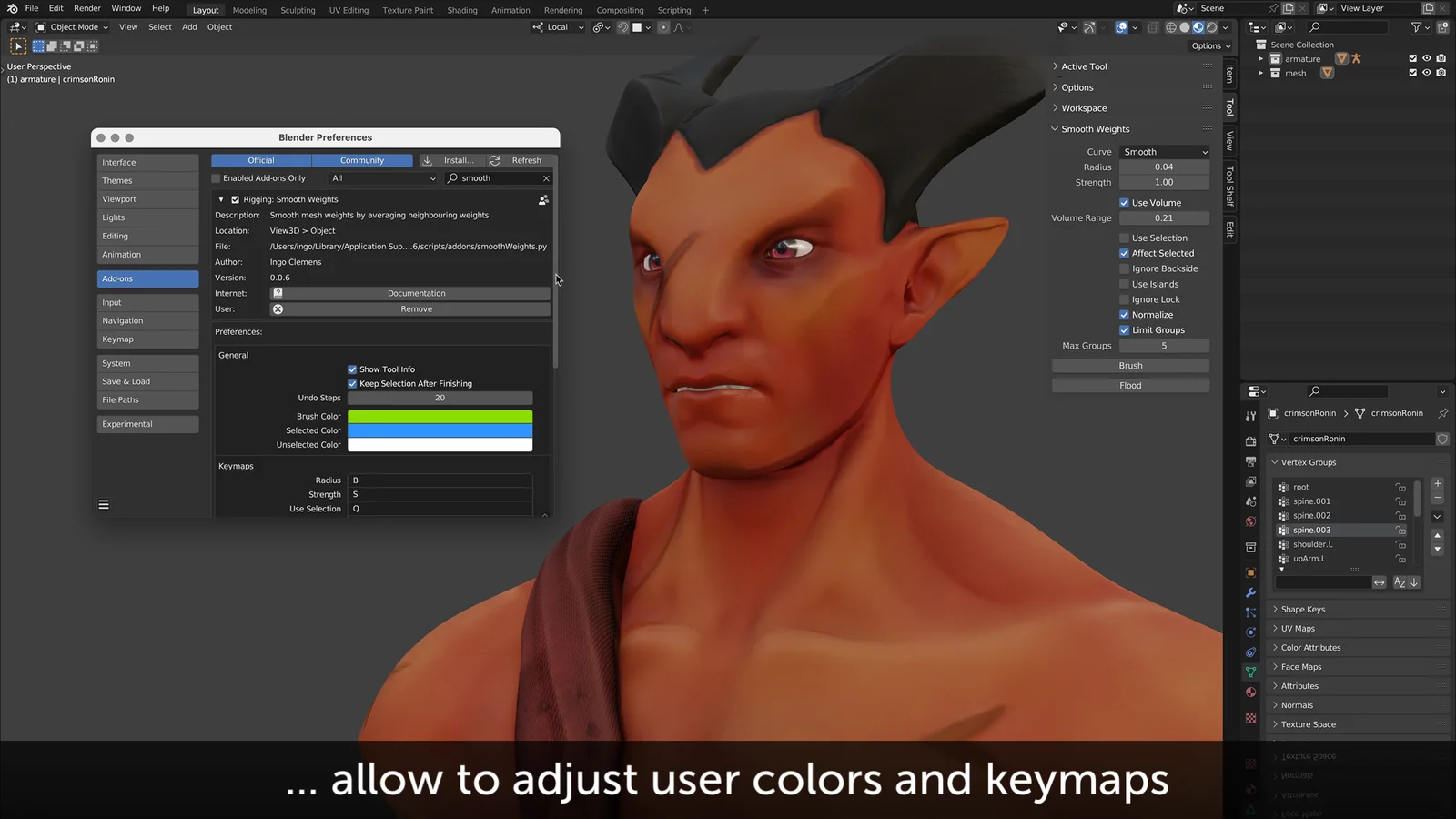
Task: Switch to the Shading workspace tab
Action: 461,10
